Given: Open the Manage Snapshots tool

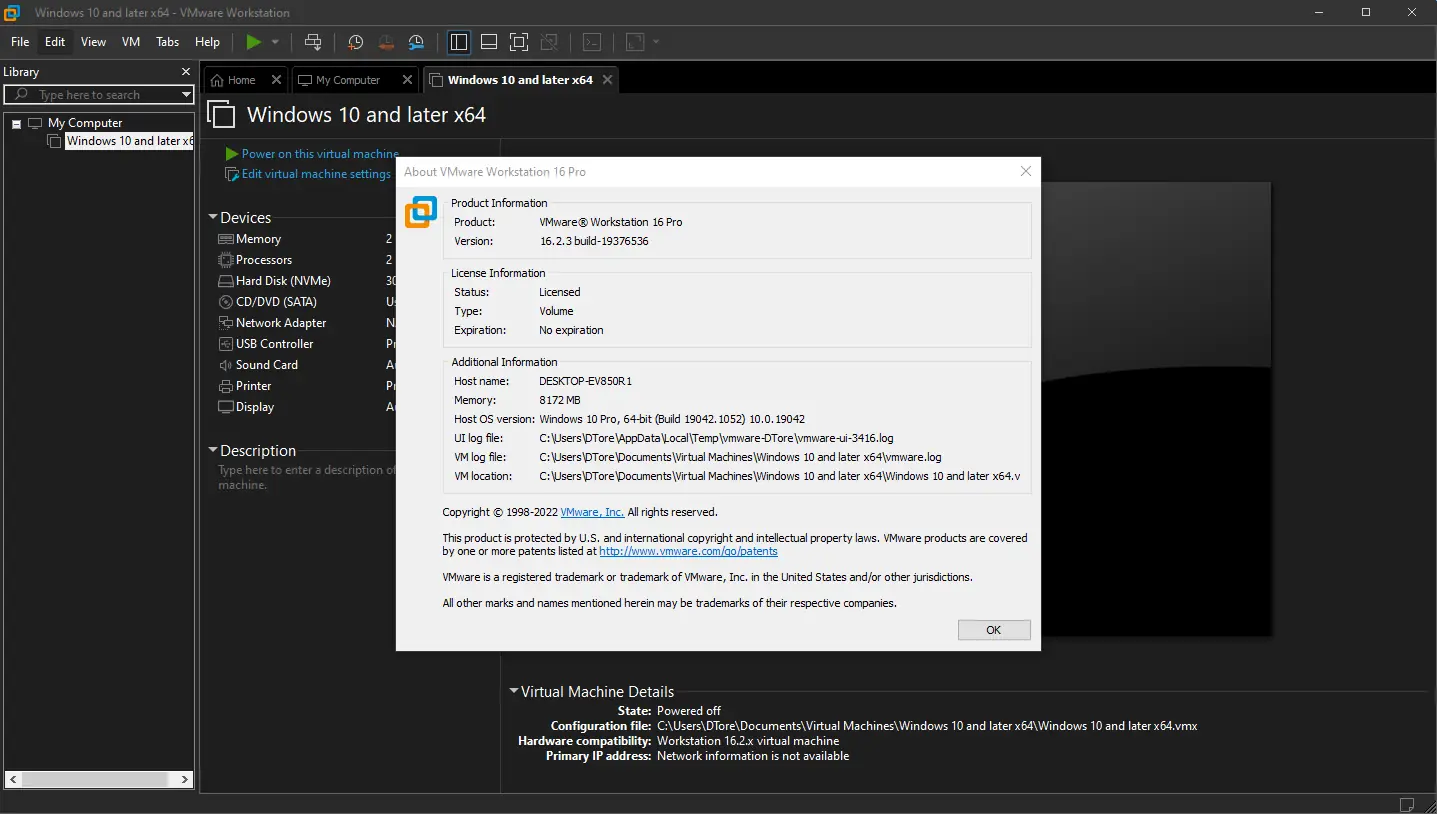Looking at the screenshot, I should coord(416,42).
